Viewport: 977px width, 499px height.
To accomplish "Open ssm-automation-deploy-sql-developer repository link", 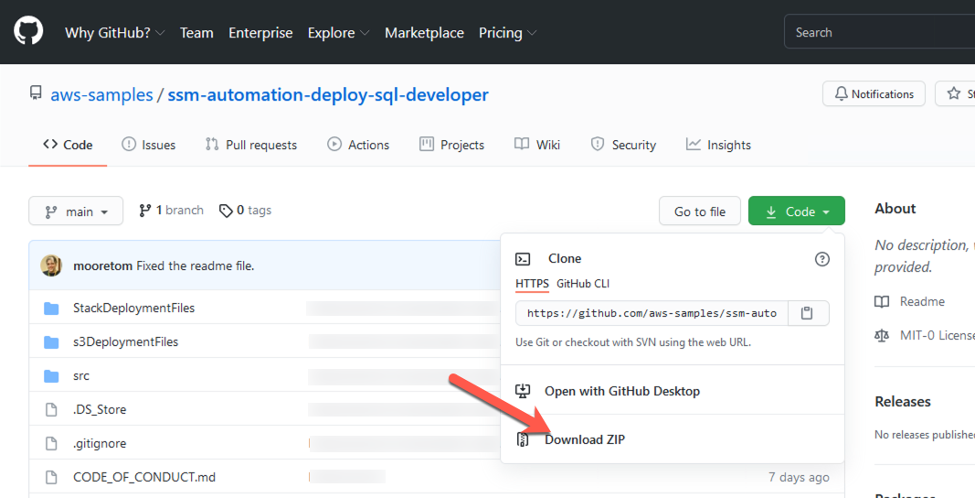I will pos(328,95).
